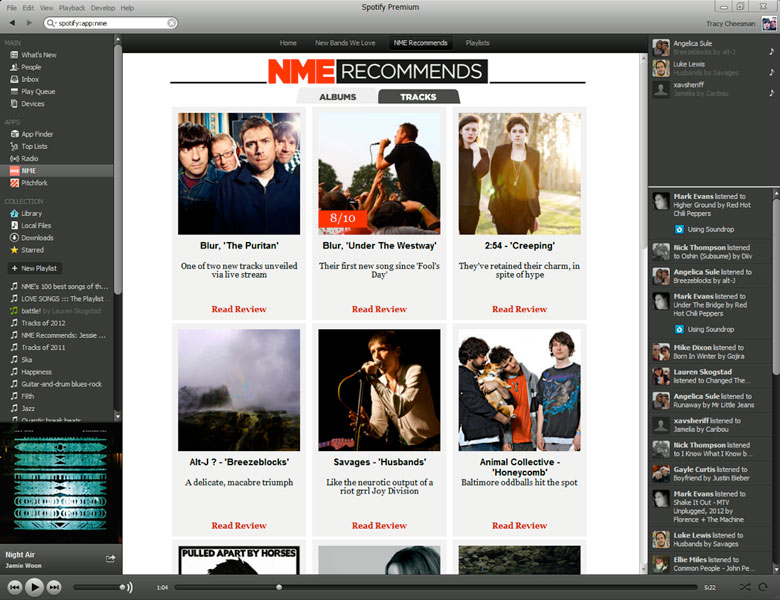
Task: Open Downloads in collection
Action: click(x=32, y=238)
